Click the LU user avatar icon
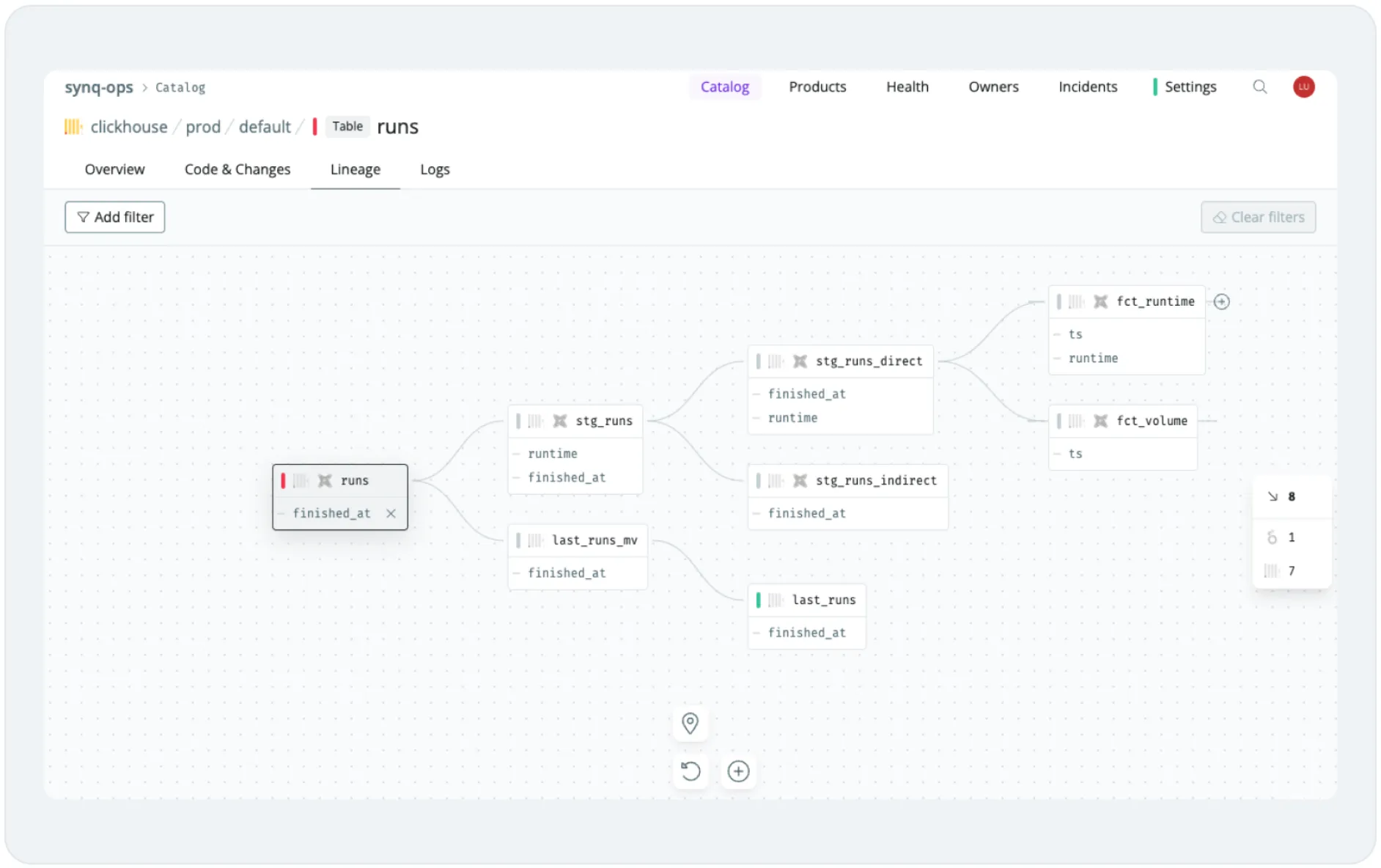 pos(1304,87)
